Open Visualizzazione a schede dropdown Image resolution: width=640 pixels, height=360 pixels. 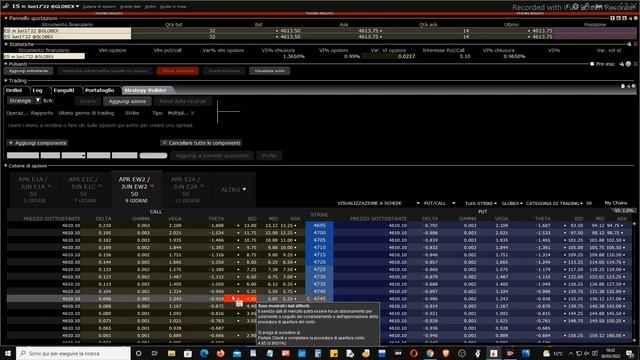378,203
